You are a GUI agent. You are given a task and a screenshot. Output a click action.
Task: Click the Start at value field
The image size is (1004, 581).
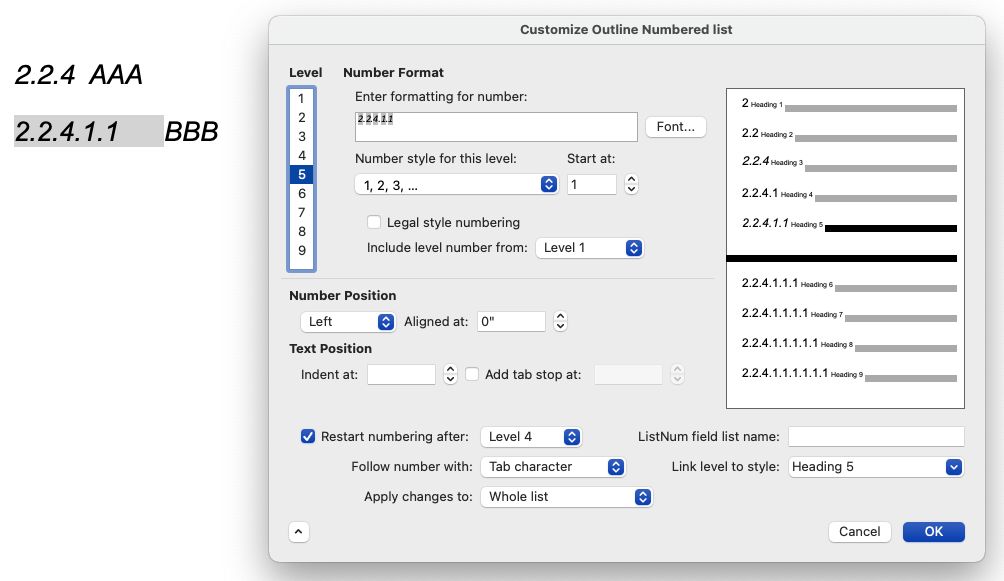(592, 184)
